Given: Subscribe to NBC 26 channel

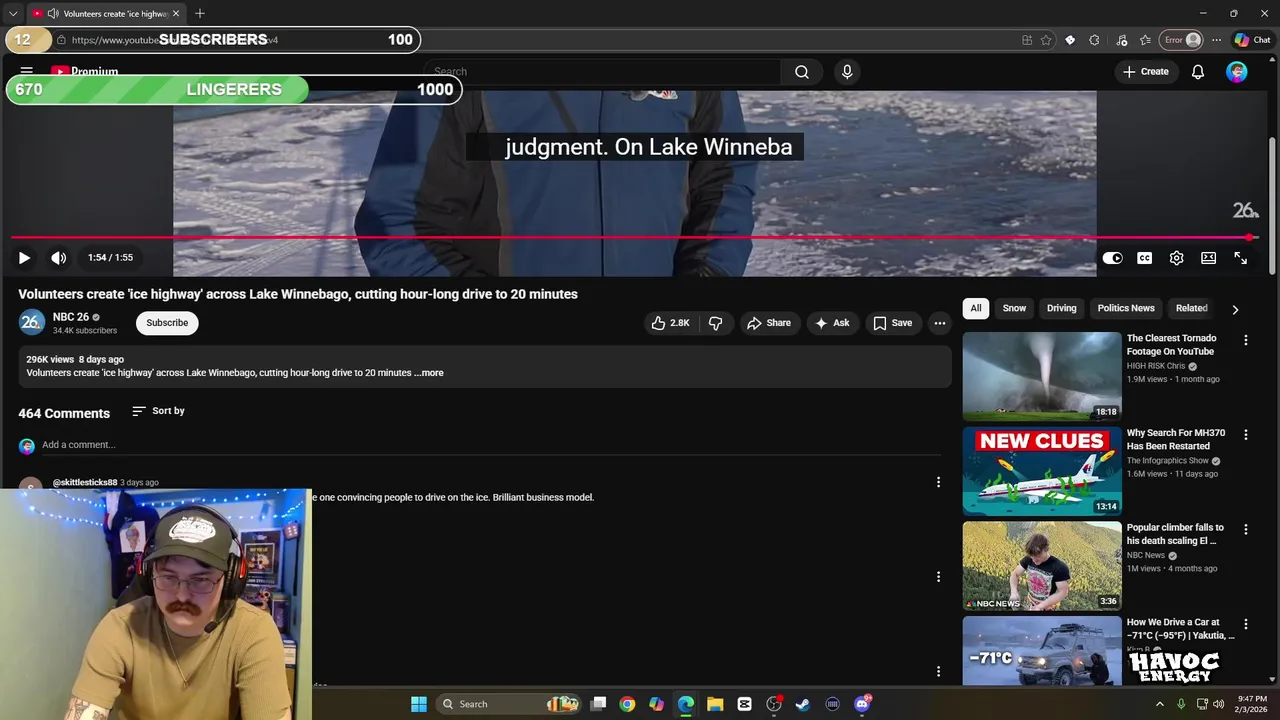Looking at the screenshot, I should [x=167, y=323].
